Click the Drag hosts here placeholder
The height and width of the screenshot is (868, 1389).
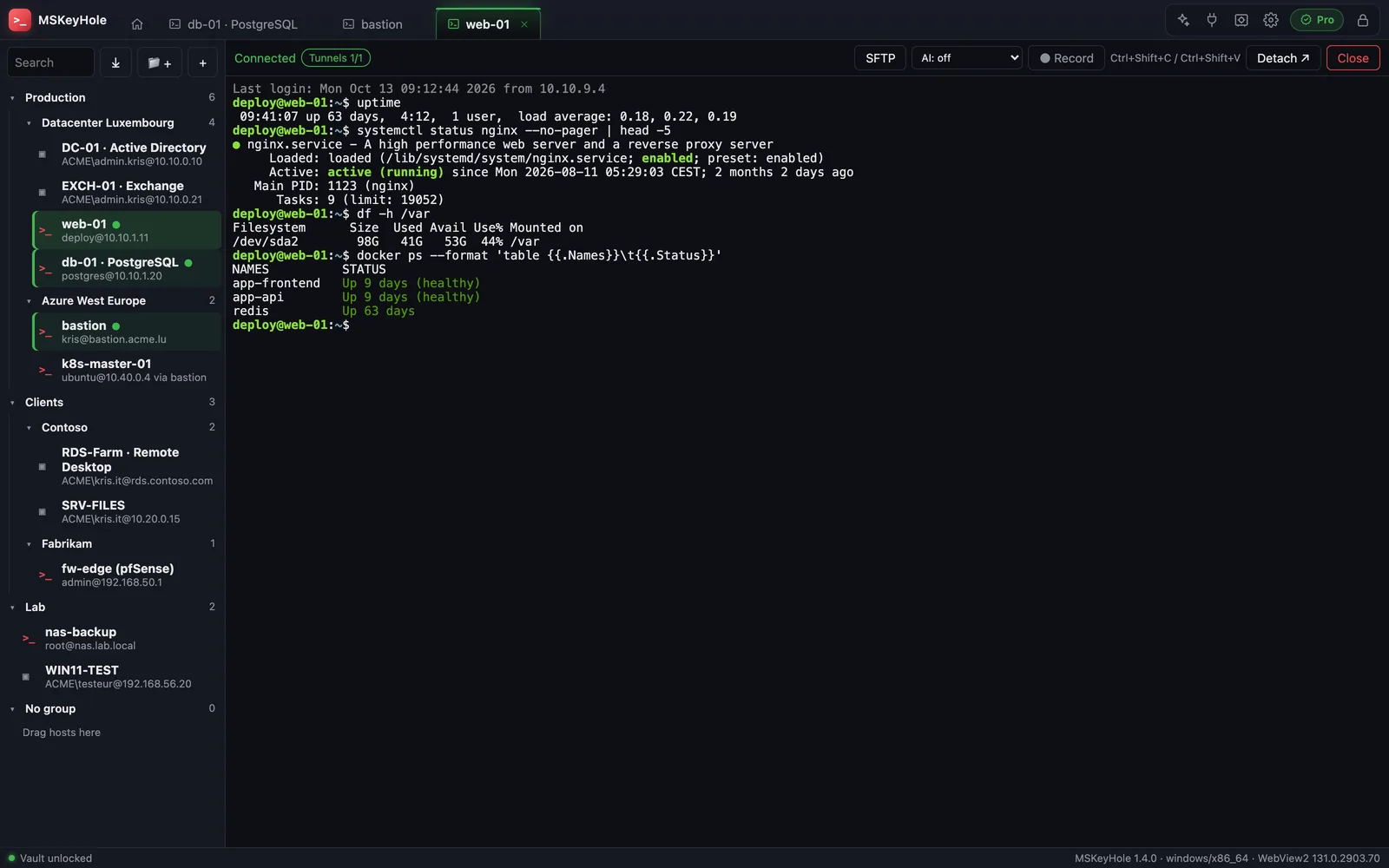point(62,733)
